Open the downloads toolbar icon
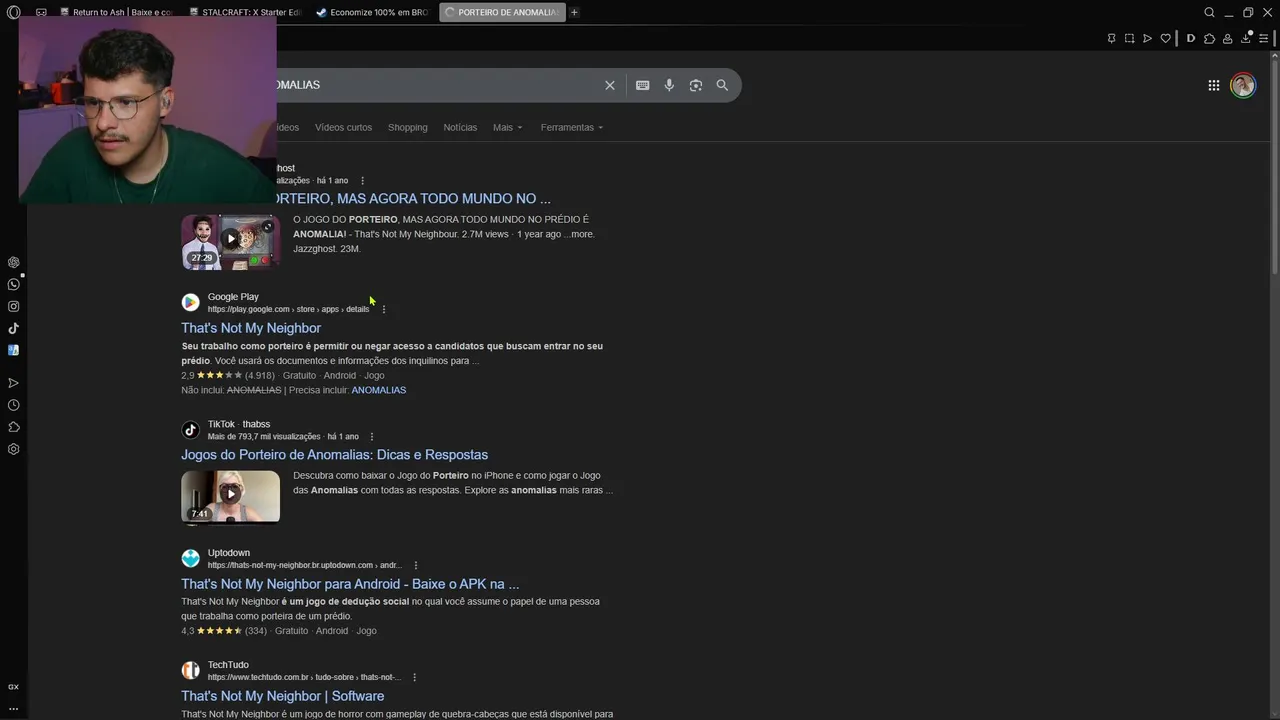 [x=1246, y=38]
